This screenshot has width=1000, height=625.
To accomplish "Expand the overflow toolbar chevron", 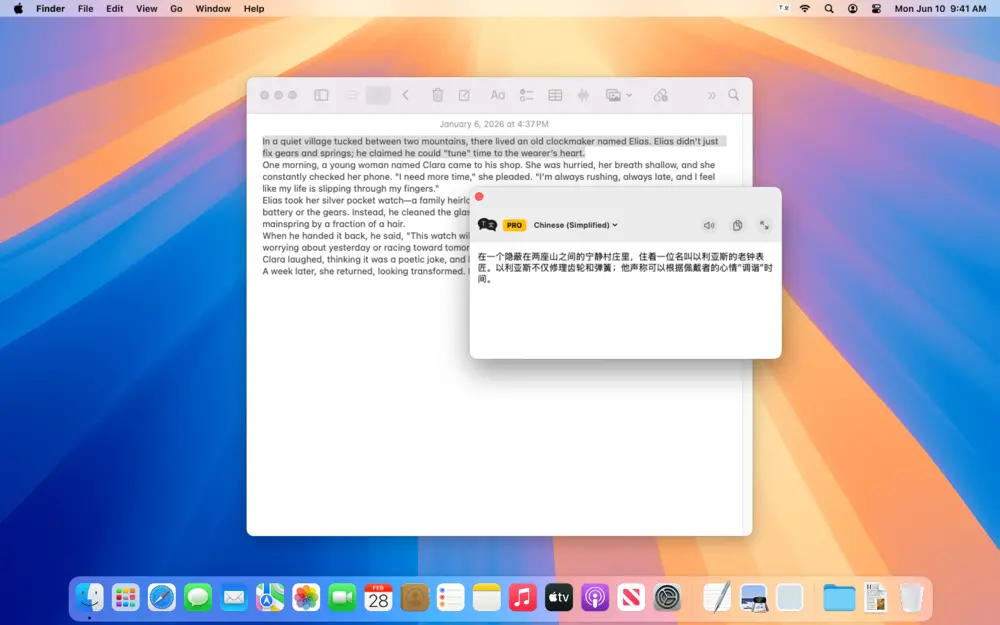I will point(711,94).
